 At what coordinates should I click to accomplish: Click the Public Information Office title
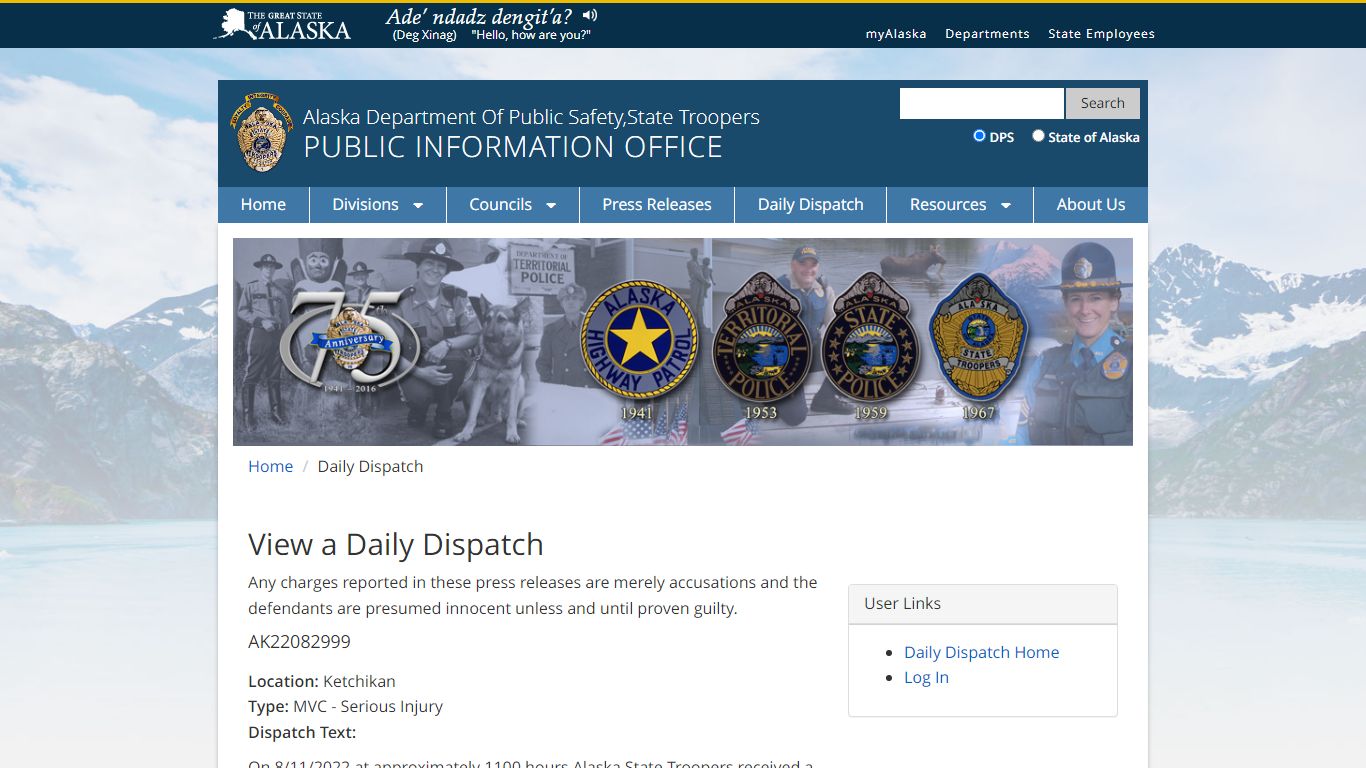pyautogui.click(x=513, y=147)
